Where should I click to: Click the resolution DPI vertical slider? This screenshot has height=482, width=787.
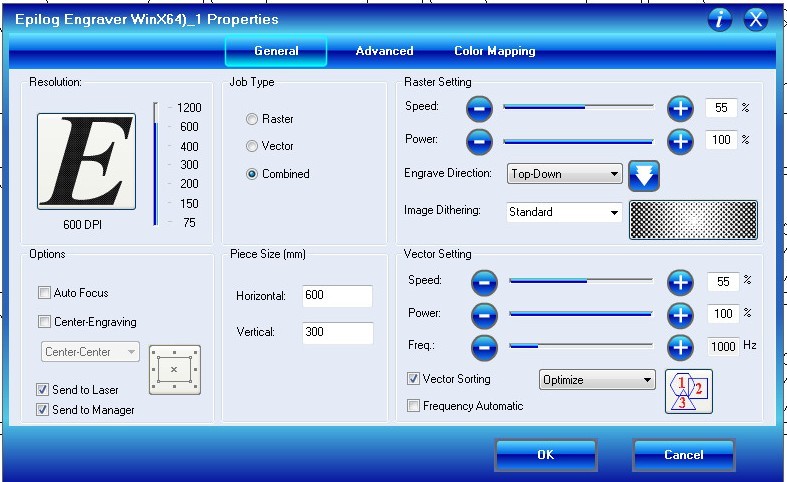click(x=156, y=164)
